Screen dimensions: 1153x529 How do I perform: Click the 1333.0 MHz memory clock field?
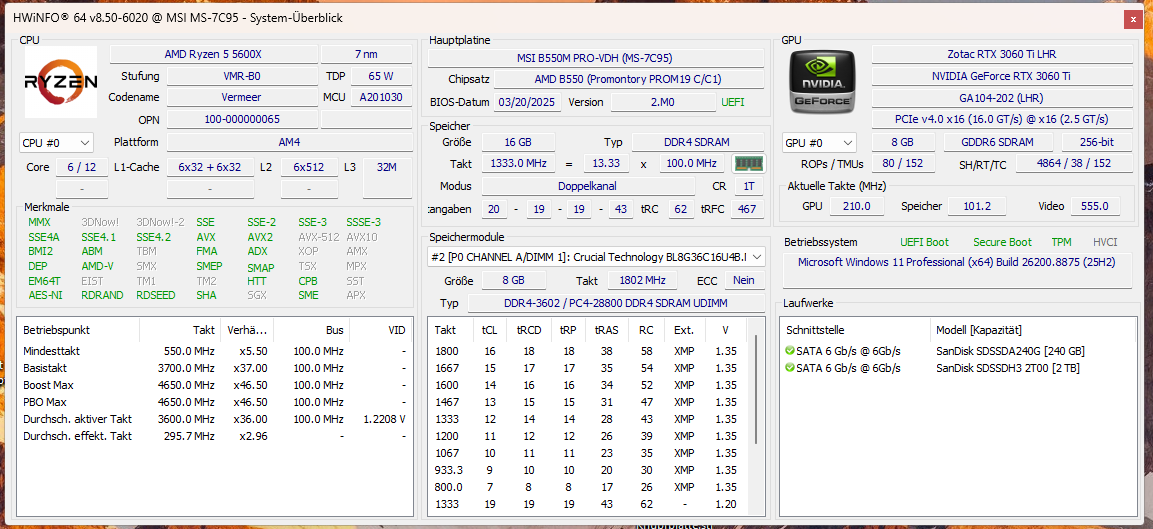(x=519, y=163)
